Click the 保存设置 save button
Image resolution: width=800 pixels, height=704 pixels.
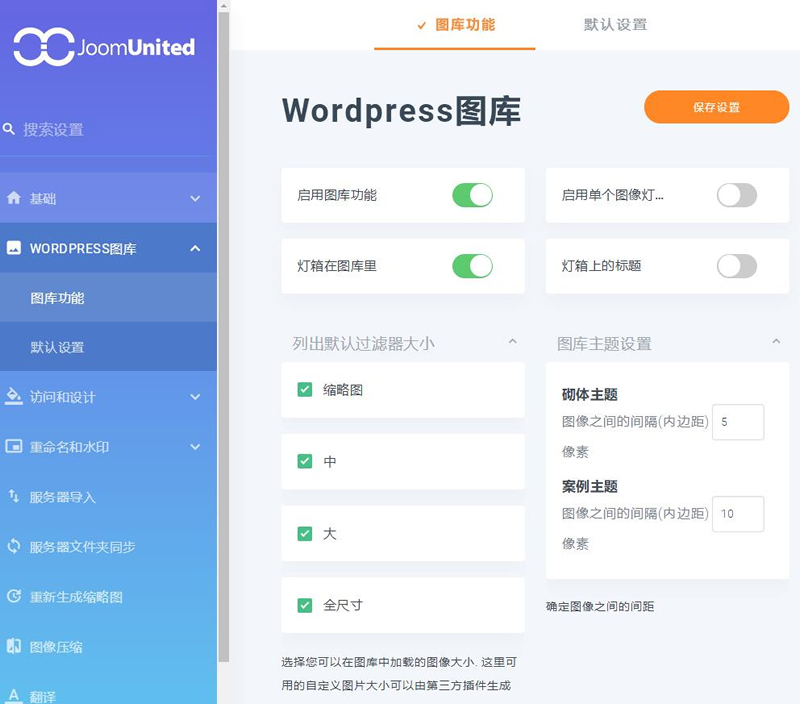(x=716, y=107)
